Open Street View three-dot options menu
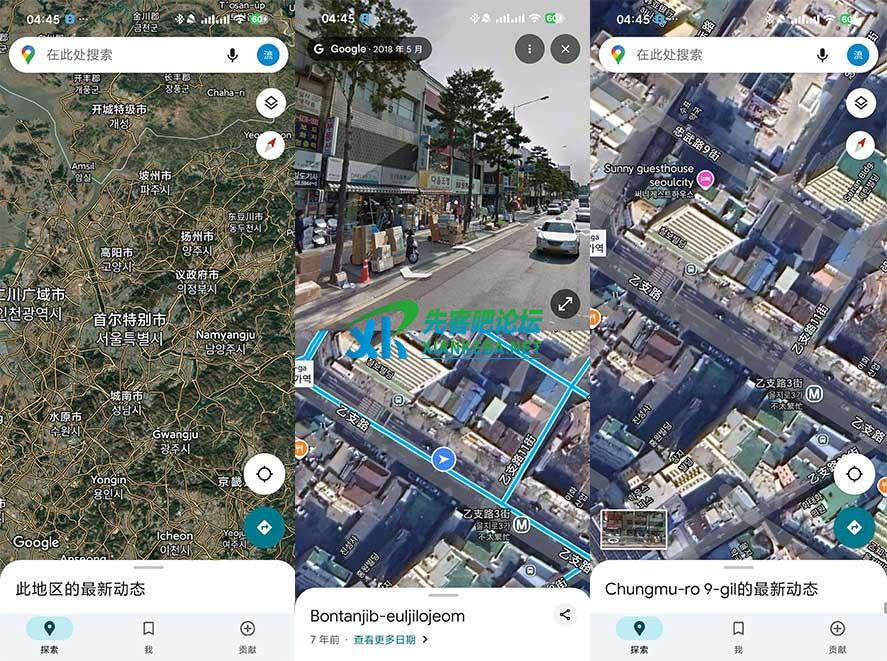Viewport: 887px width, 661px height. tap(530, 48)
